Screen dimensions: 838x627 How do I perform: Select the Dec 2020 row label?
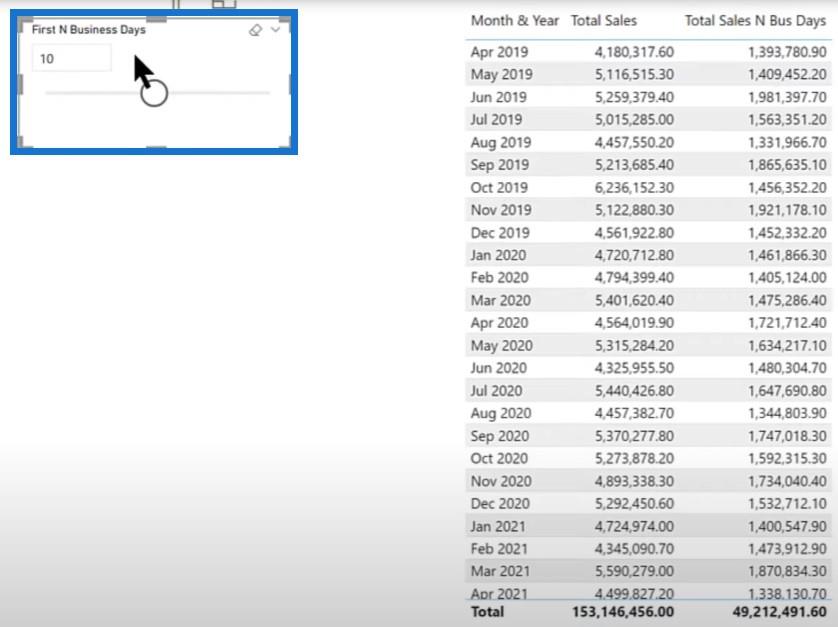tap(500, 504)
